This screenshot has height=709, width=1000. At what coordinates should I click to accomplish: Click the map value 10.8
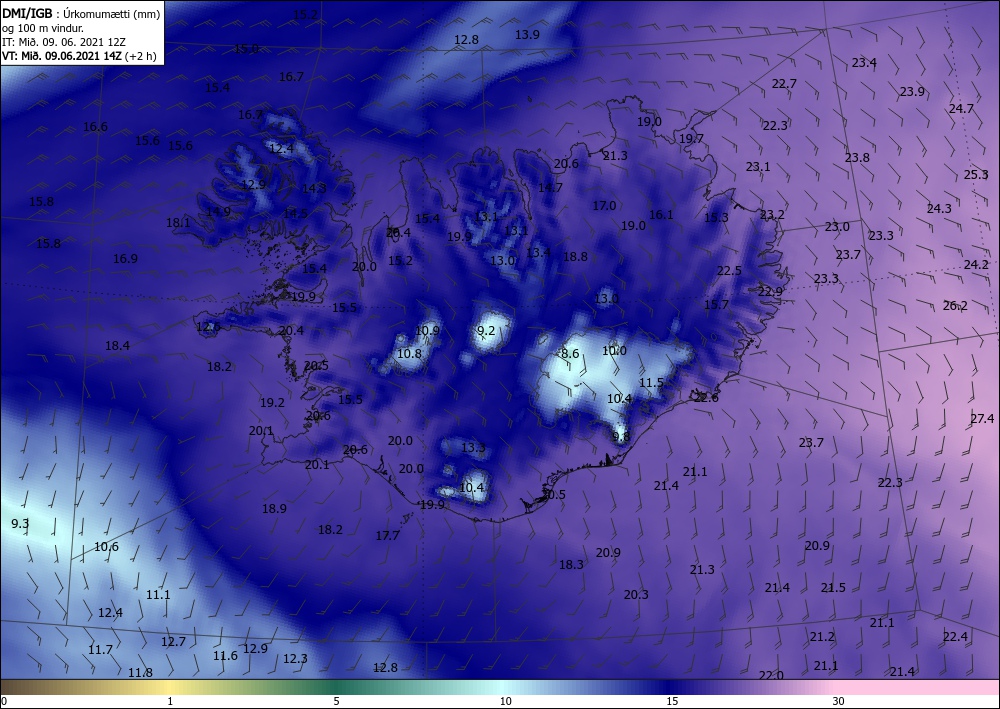(409, 353)
